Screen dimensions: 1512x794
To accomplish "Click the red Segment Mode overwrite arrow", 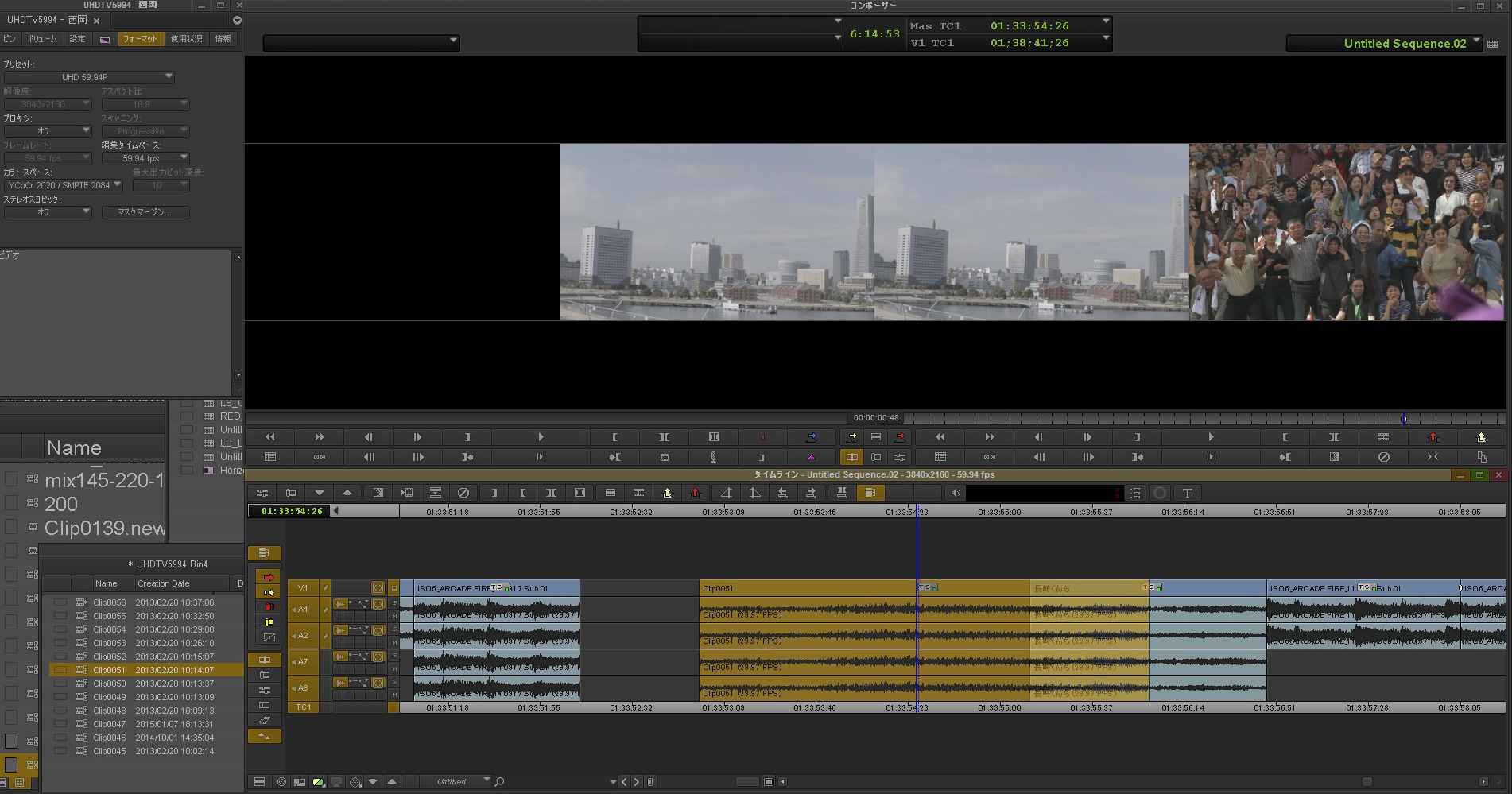I will click(268, 577).
